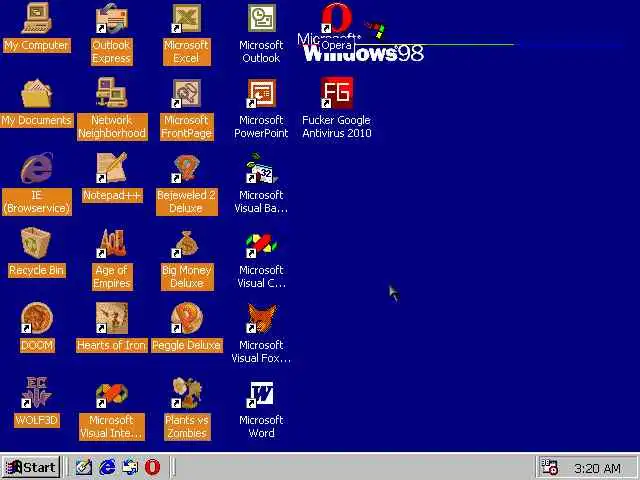Select the My Documents folder icon
The height and width of the screenshot is (480, 640).
tap(36, 93)
